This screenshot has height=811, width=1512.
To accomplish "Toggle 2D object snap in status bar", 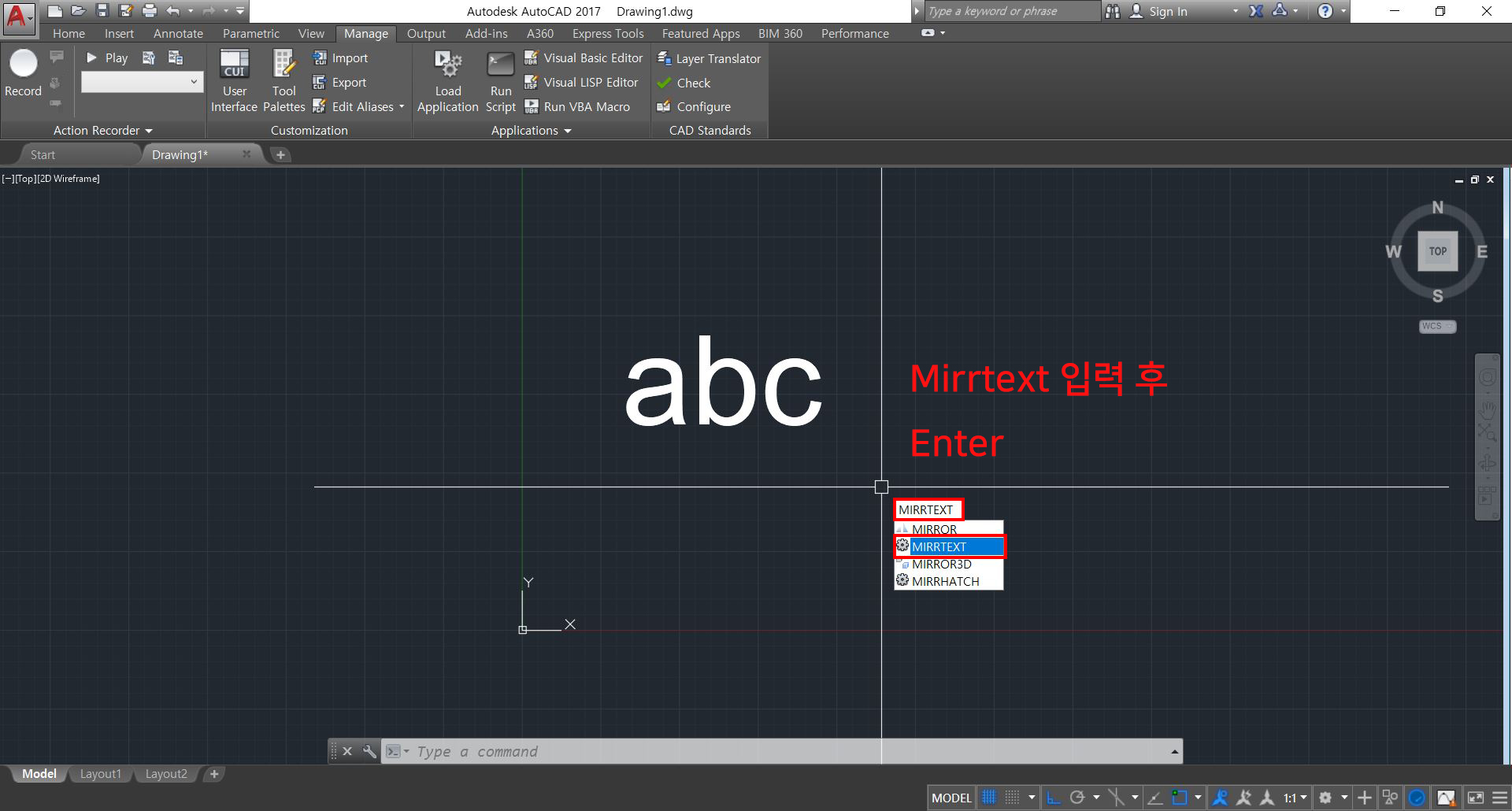I will 1179,798.
